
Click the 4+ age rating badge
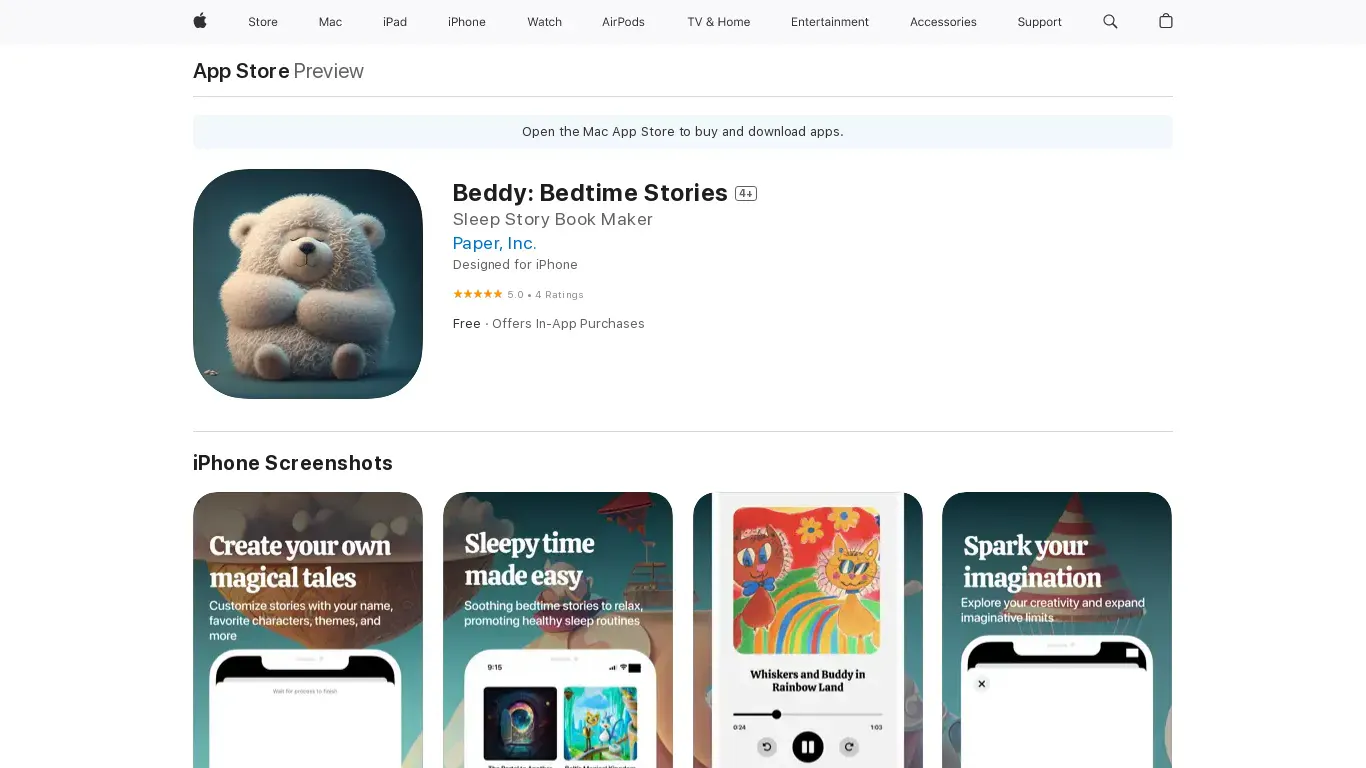(746, 193)
